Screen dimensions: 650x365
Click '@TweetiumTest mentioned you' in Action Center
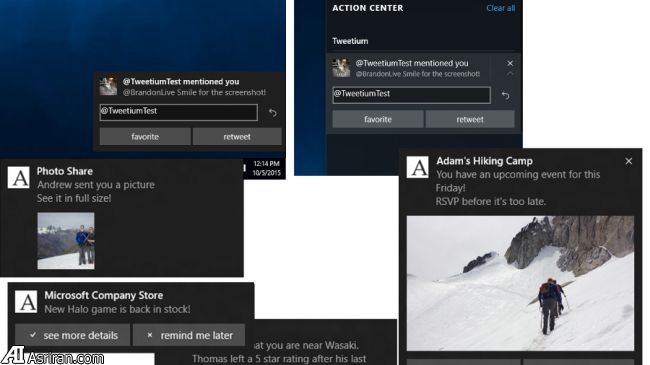[412, 63]
